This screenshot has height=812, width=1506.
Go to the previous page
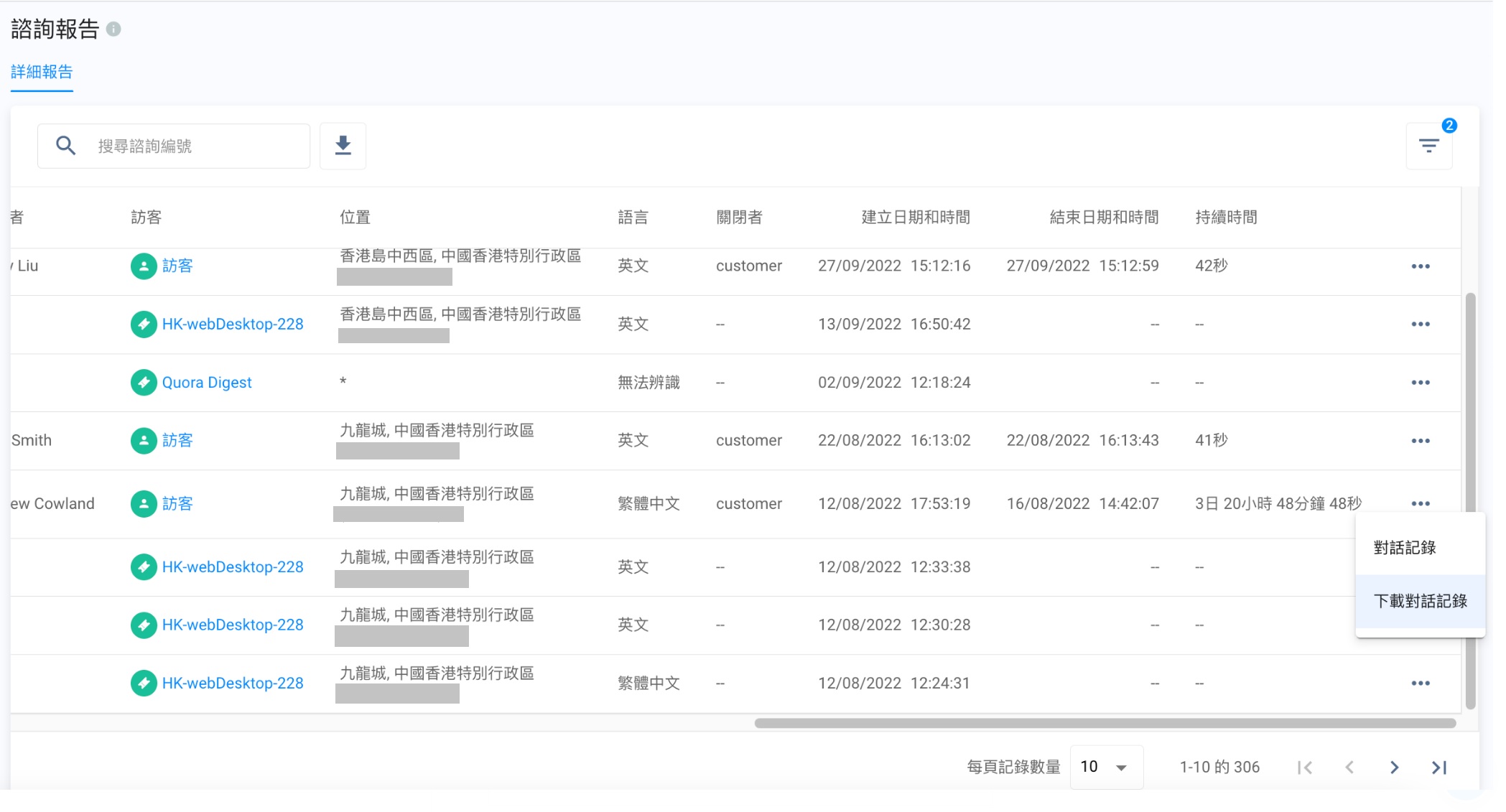pyautogui.click(x=1349, y=767)
